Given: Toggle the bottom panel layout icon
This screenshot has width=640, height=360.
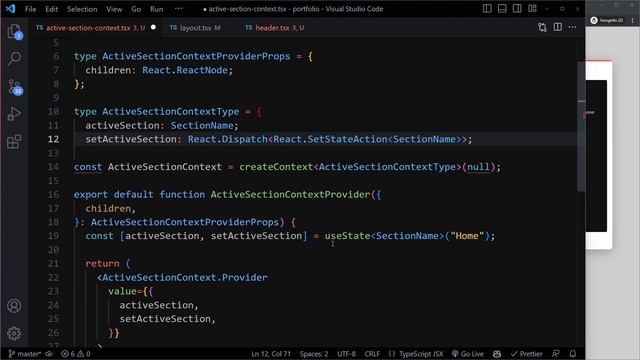Looking at the screenshot, I should pos(502,9).
